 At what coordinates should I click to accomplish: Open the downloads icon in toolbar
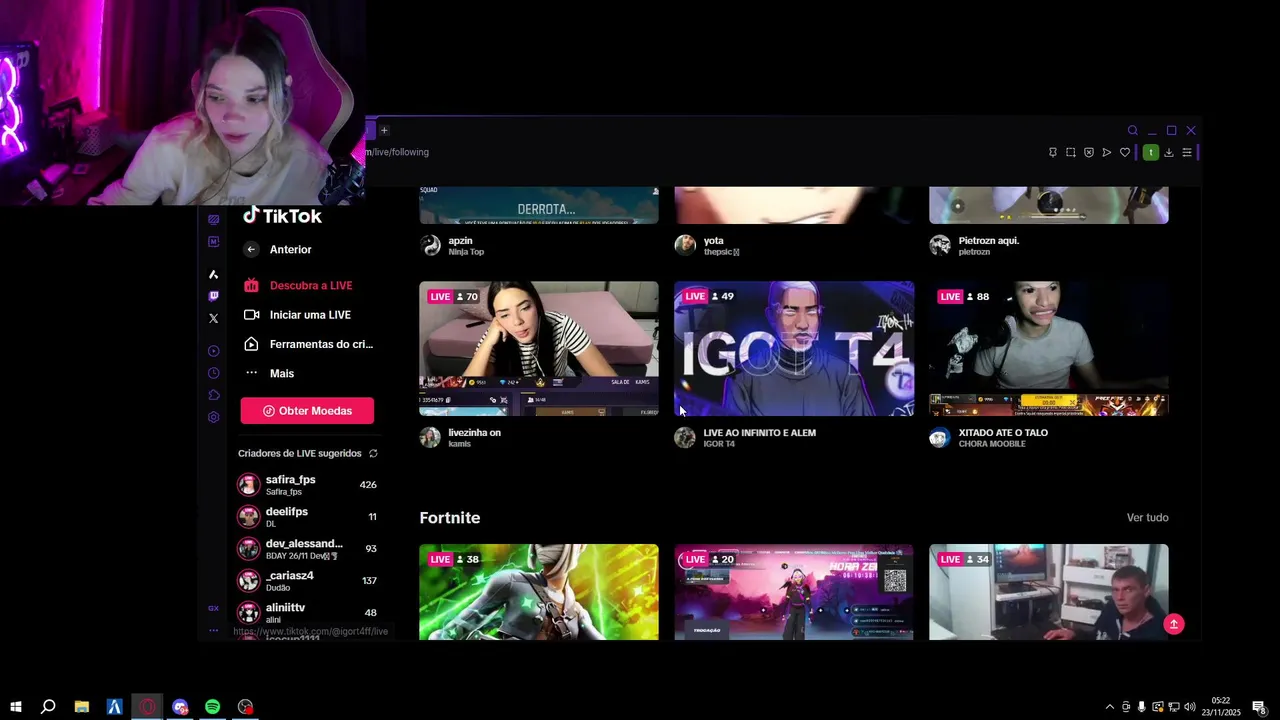(1168, 152)
